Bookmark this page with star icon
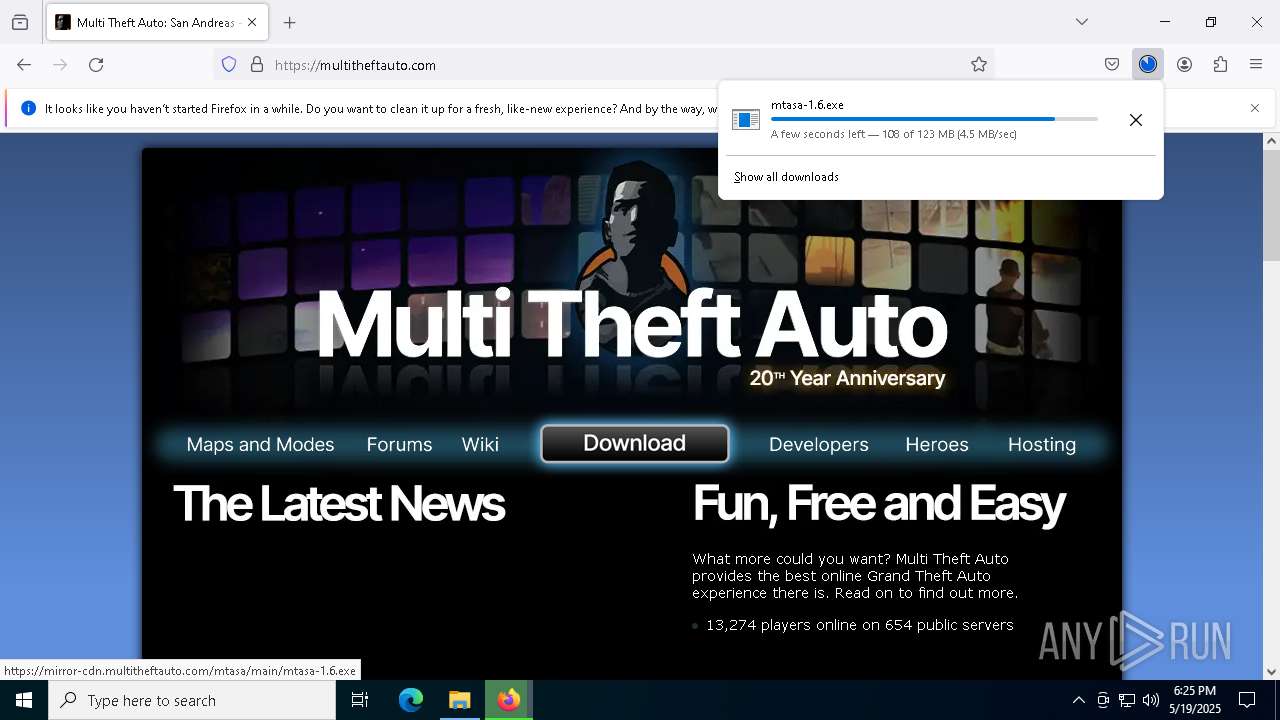1280x720 pixels. click(x=979, y=65)
